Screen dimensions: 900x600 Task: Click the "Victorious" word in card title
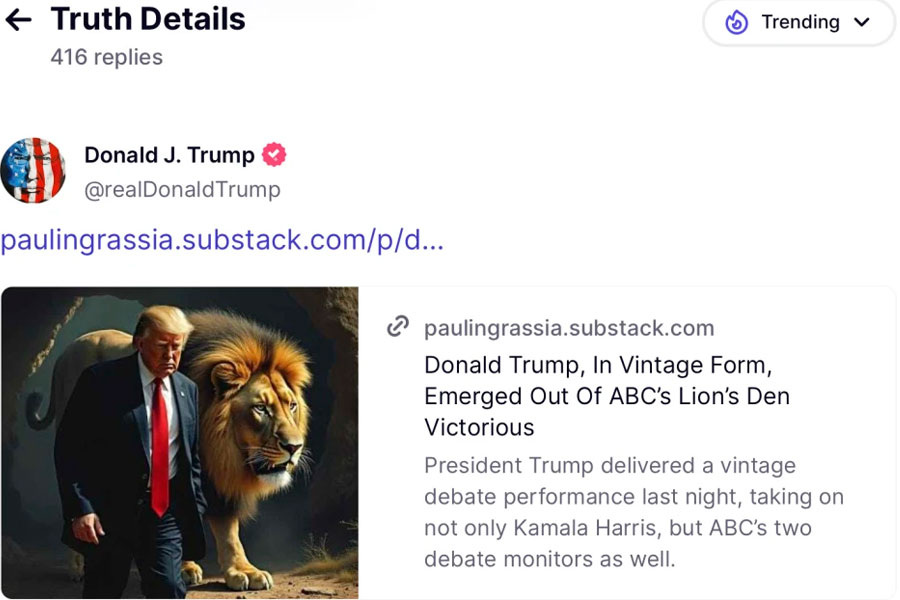(x=479, y=427)
